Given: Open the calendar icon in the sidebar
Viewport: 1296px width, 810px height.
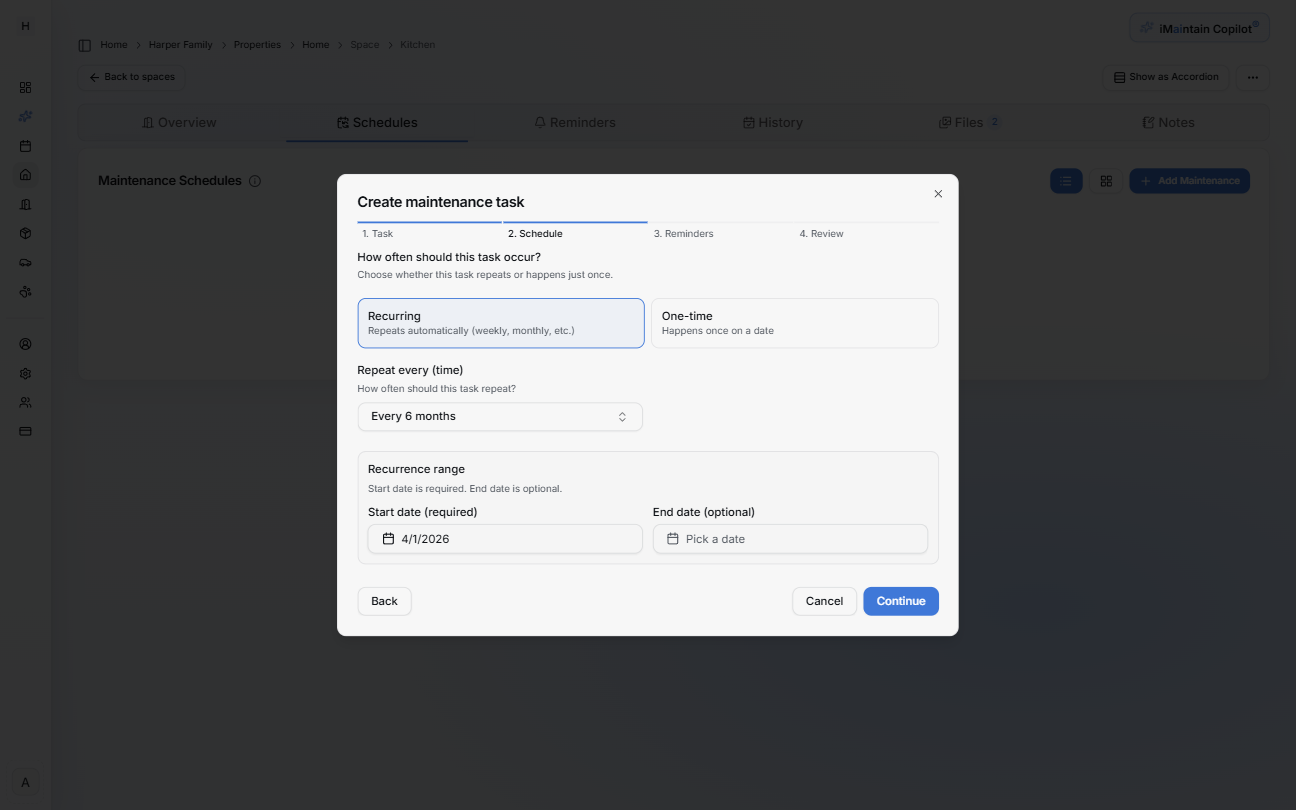Looking at the screenshot, I should point(25,146).
